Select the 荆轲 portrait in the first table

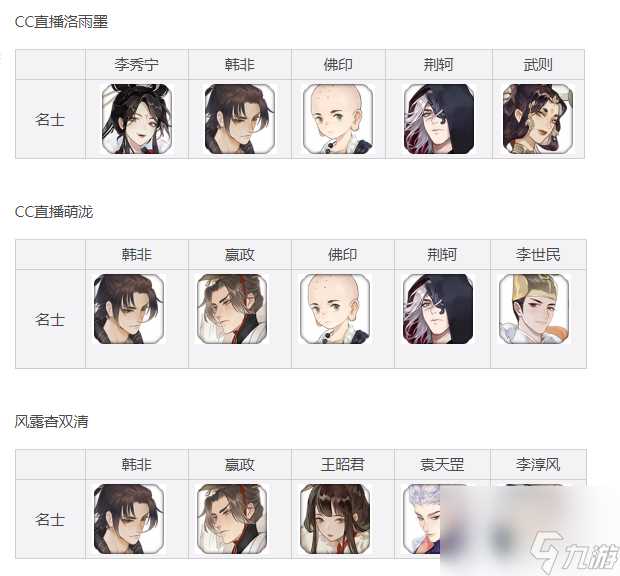(x=439, y=119)
